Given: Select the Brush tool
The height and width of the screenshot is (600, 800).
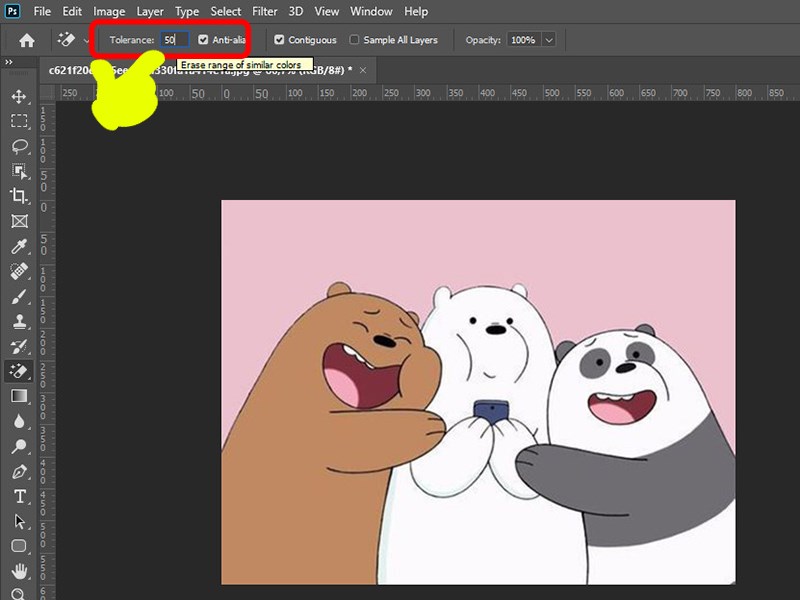Looking at the screenshot, I should 19,296.
